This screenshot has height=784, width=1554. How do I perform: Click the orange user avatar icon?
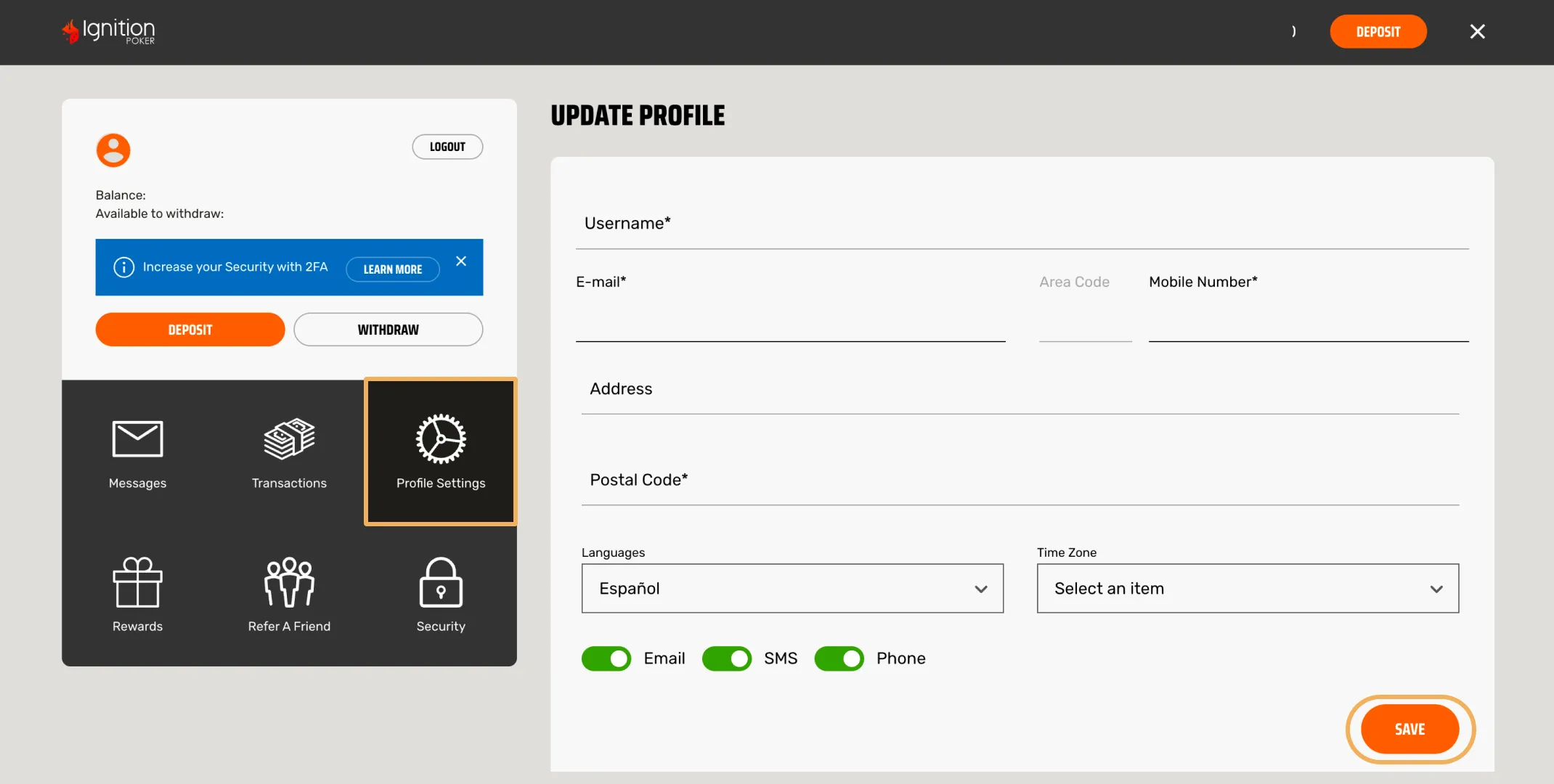[x=113, y=150]
